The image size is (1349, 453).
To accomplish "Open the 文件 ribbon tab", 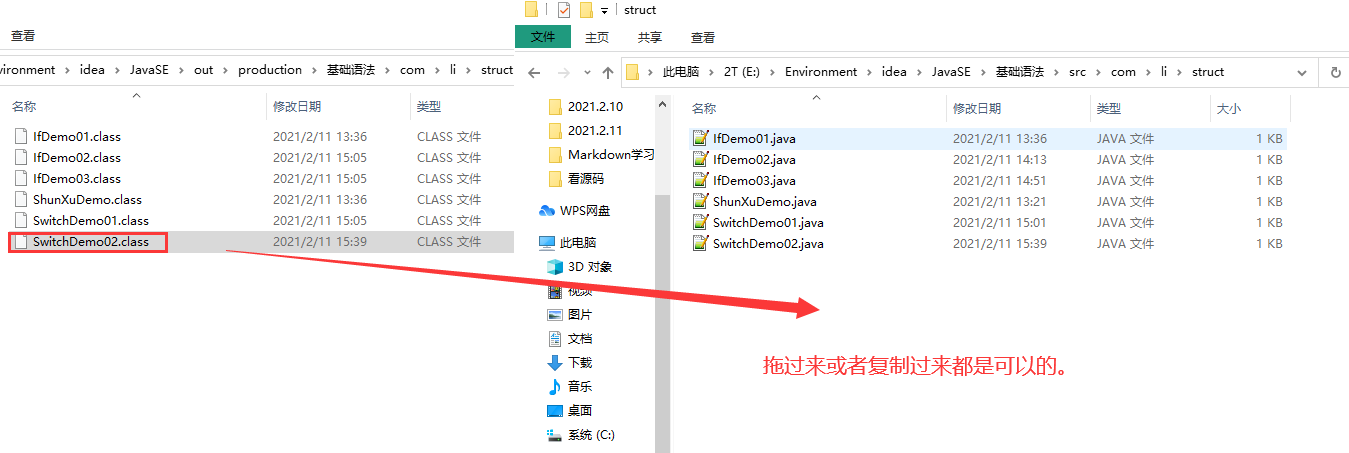I will point(543,37).
